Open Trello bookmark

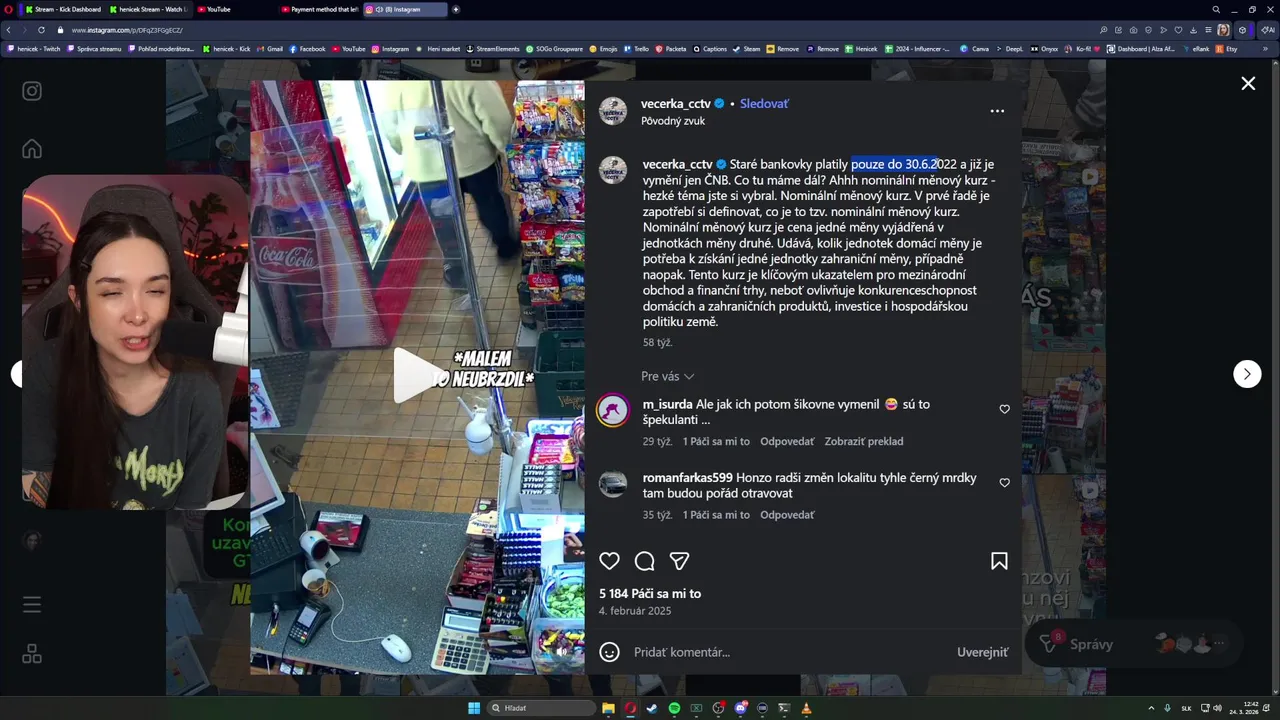[x=636, y=48]
